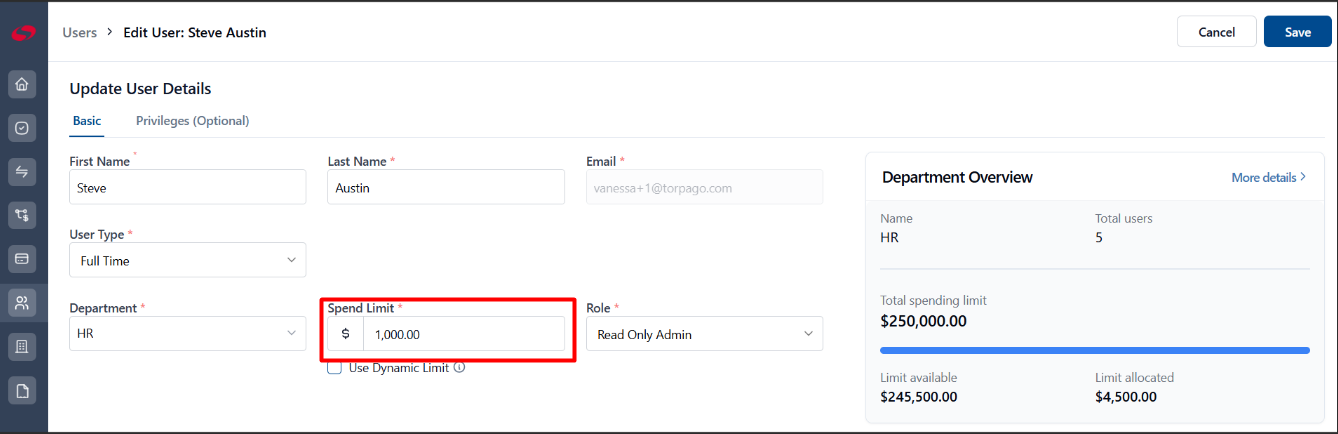
Task: Open the workflow payments sidebar icon
Action: tap(23, 215)
